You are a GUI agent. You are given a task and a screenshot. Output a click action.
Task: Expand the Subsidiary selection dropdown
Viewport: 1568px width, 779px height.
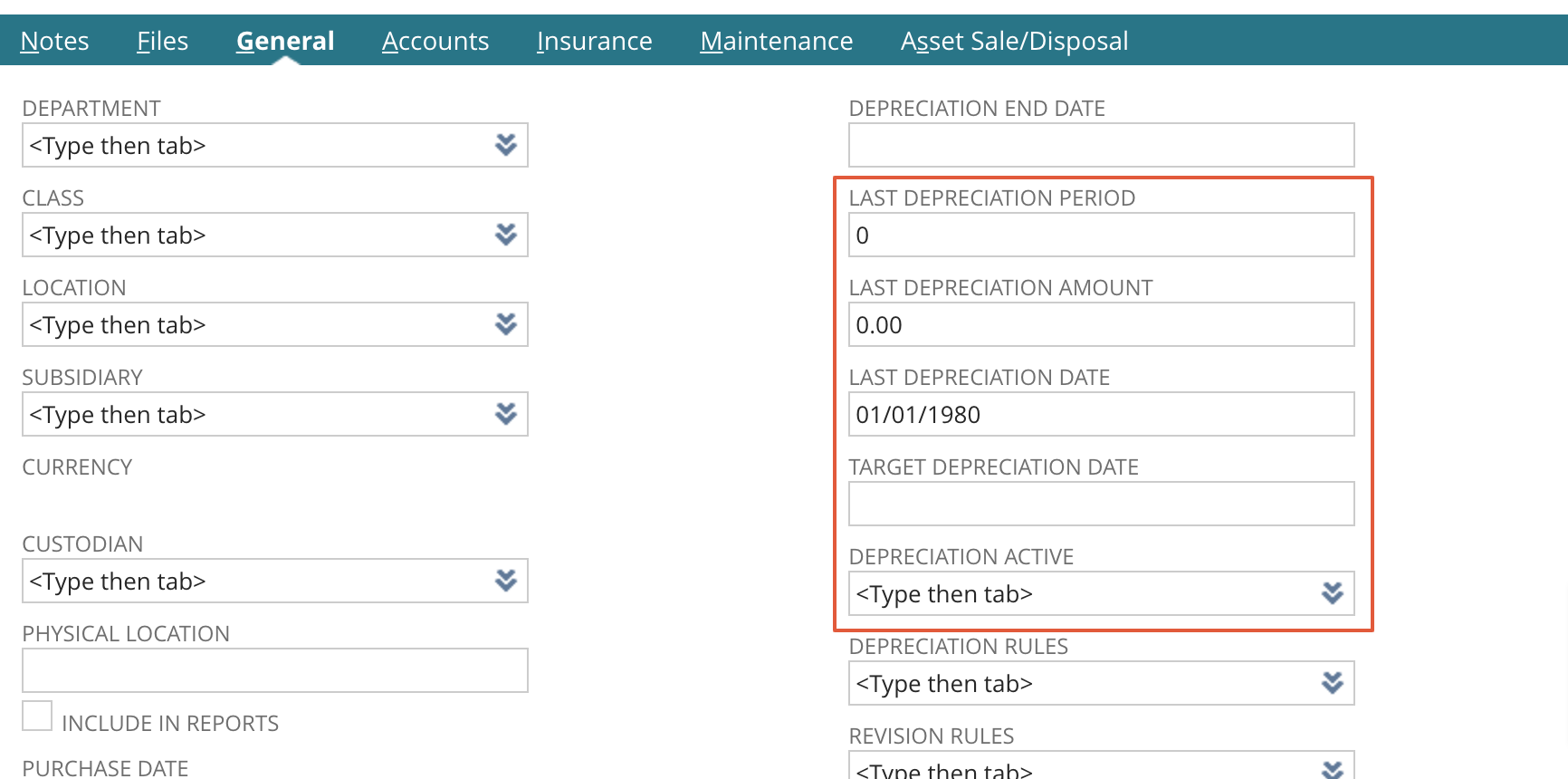tap(505, 414)
